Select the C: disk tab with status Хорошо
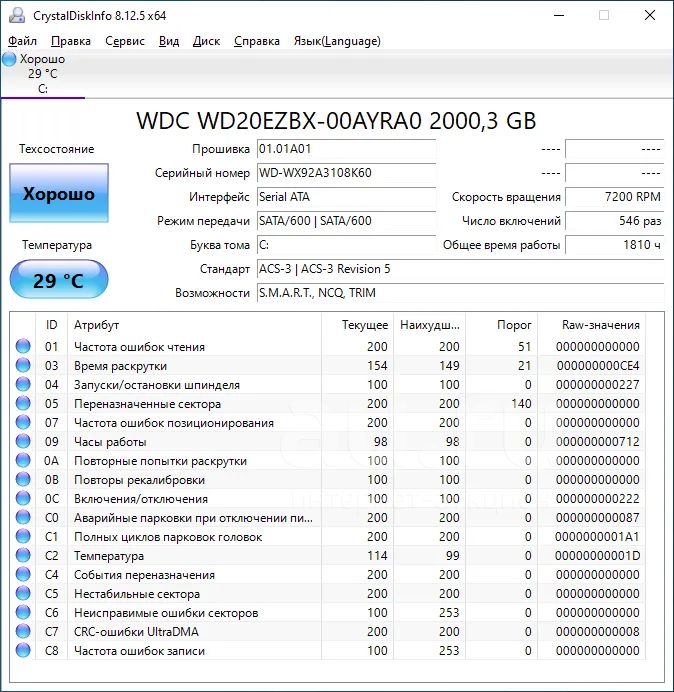 42,74
